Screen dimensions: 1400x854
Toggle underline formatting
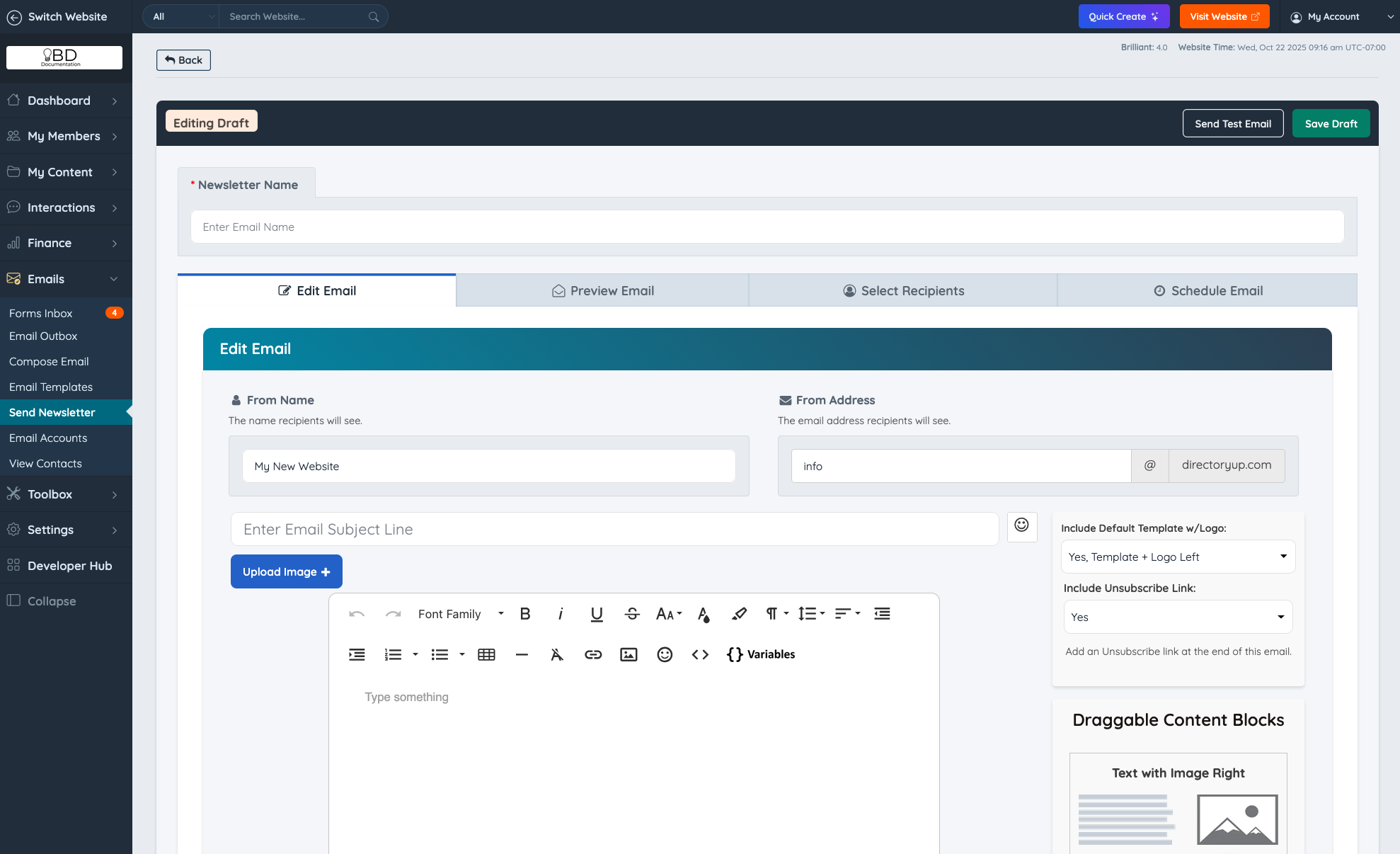pyautogui.click(x=597, y=614)
